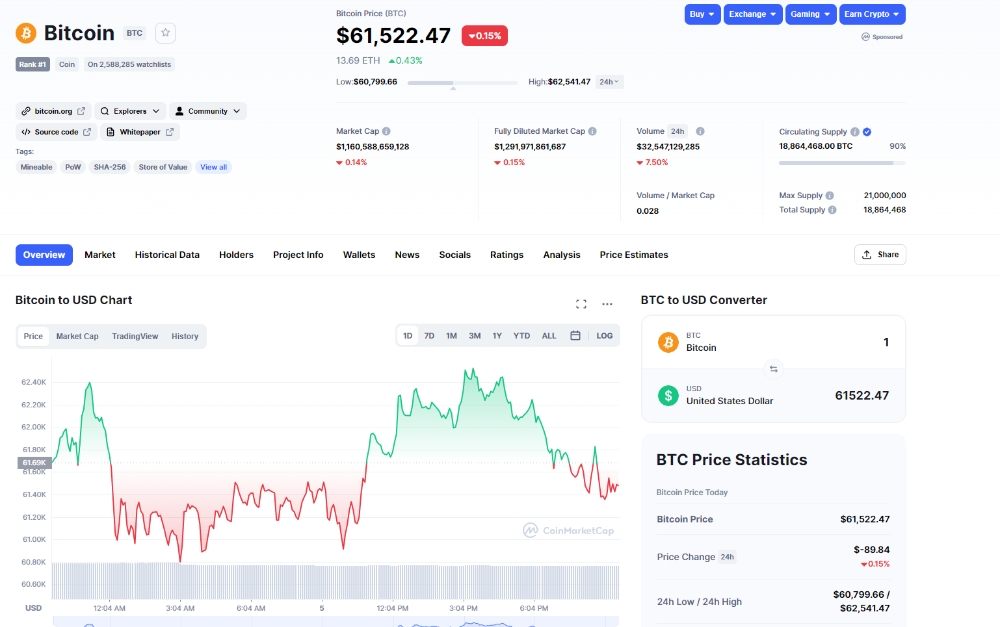The width and height of the screenshot is (1000, 627).
Task: Click the external link icon beside Source code
Action: [x=87, y=132]
